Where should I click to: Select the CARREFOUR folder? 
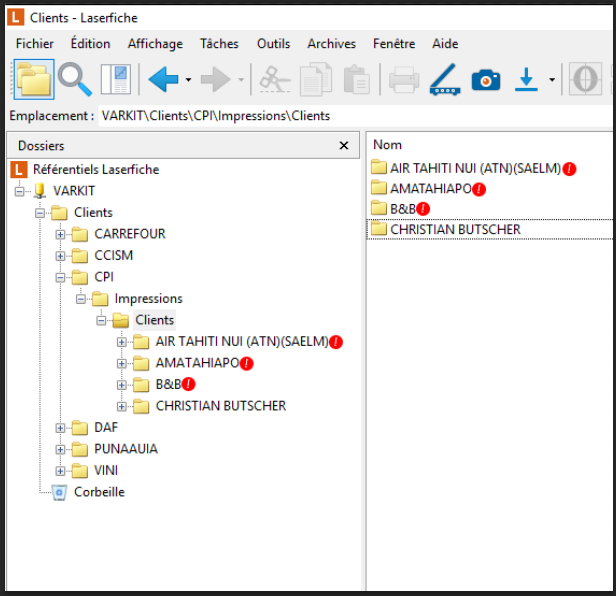click(x=130, y=234)
